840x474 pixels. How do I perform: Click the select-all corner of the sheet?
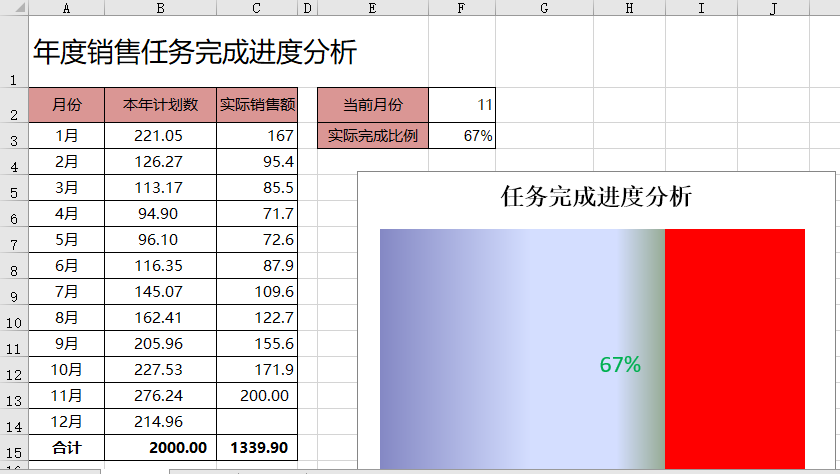click(x=13, y=8)
